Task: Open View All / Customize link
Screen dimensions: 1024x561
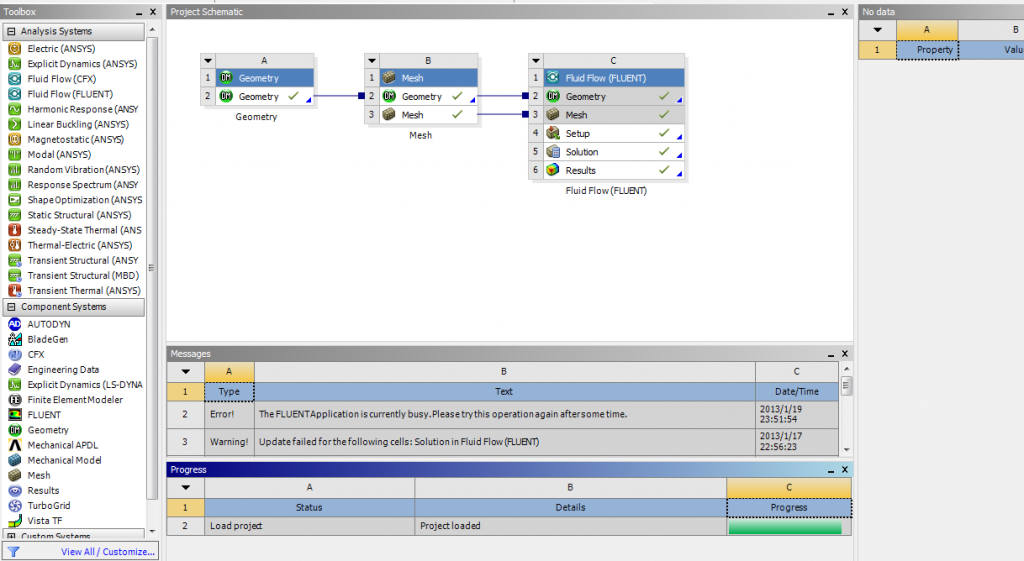Action: 108,552
